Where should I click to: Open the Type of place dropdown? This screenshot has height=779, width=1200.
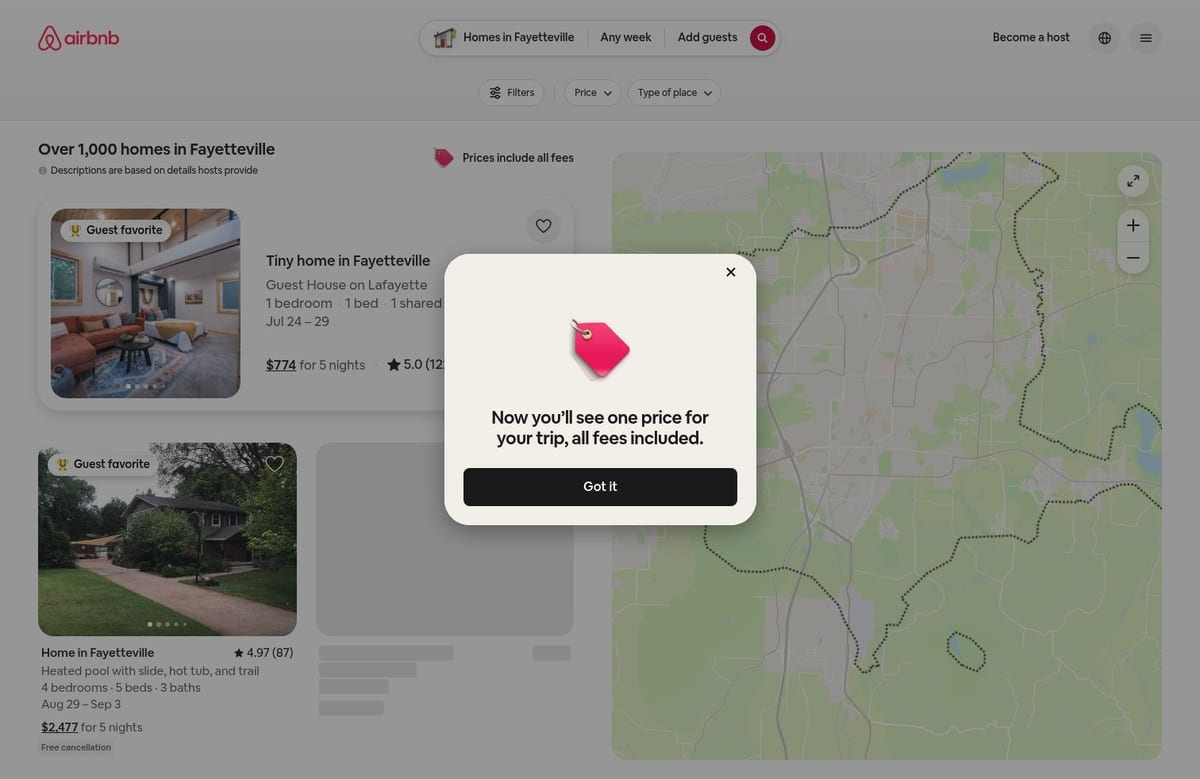pyautogui.click(x=674, y=93)
